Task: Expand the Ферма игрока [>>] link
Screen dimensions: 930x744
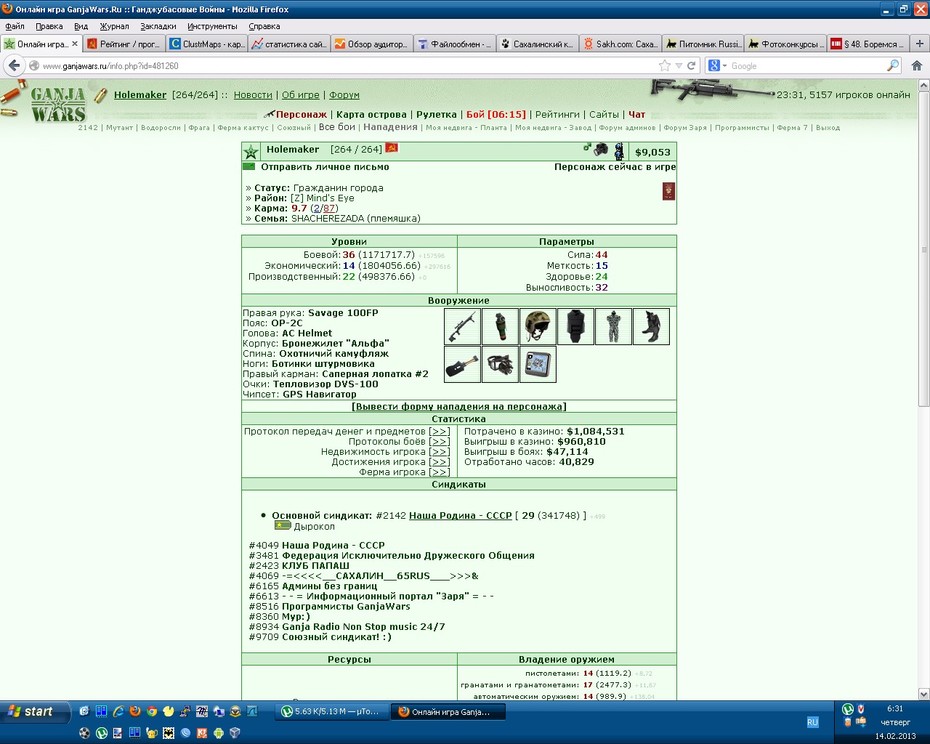Action: tap(439, 472)
